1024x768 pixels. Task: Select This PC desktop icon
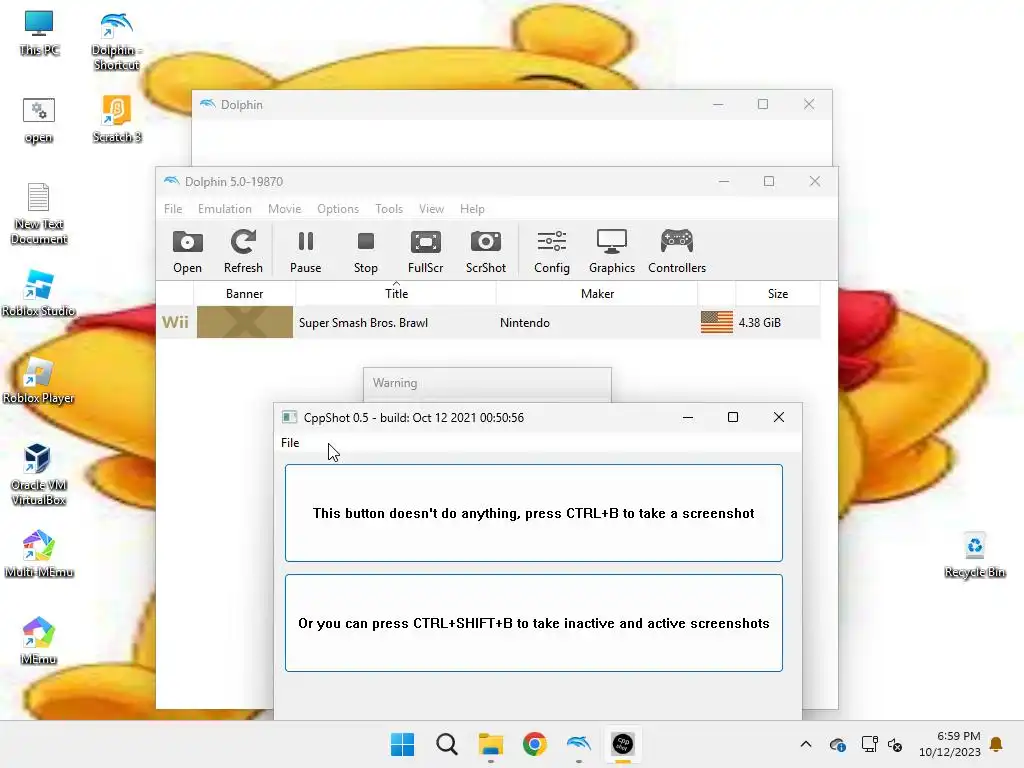pos(39,34)
